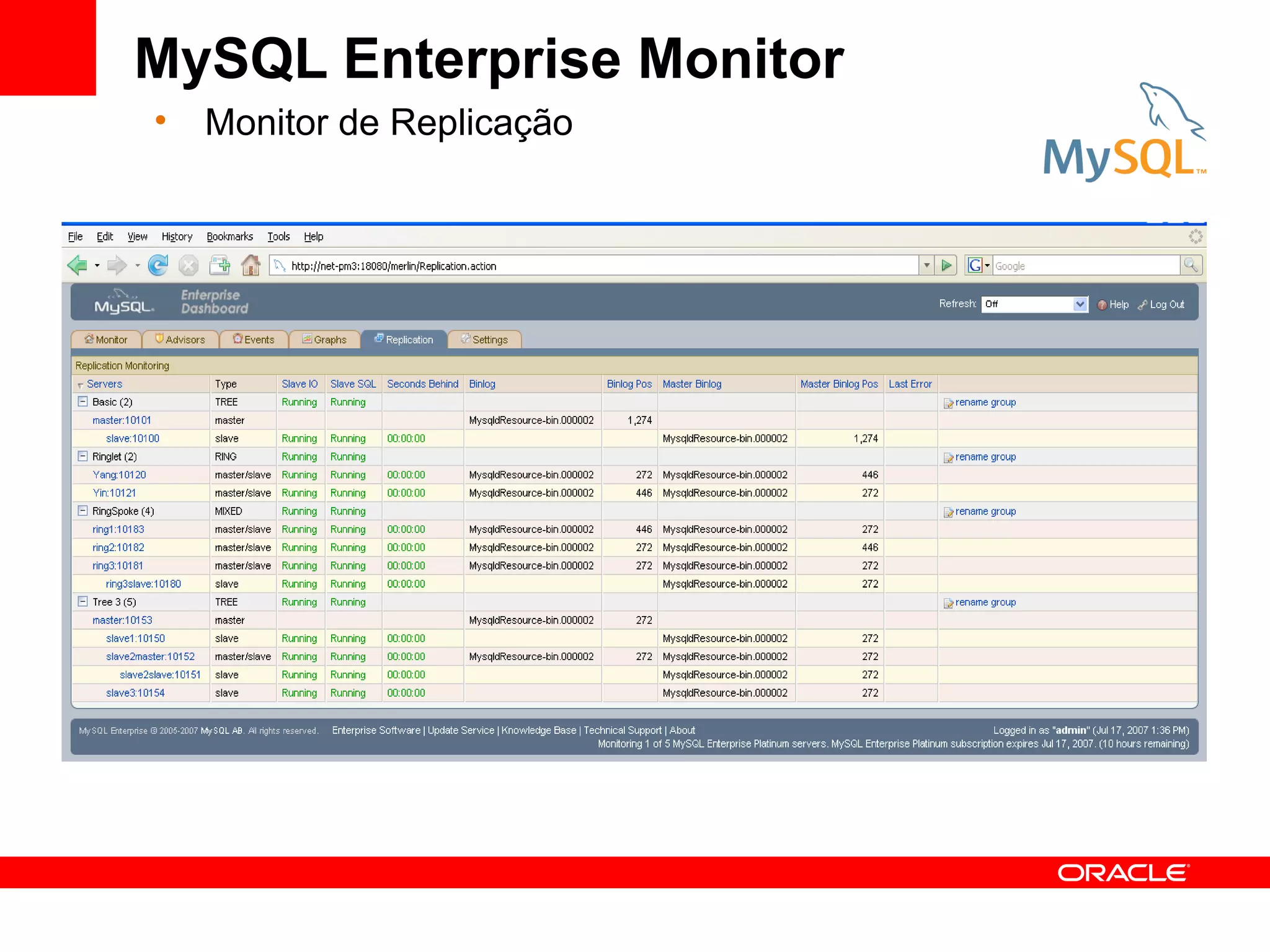Switch to the Advisors tab

pos(180,340)
